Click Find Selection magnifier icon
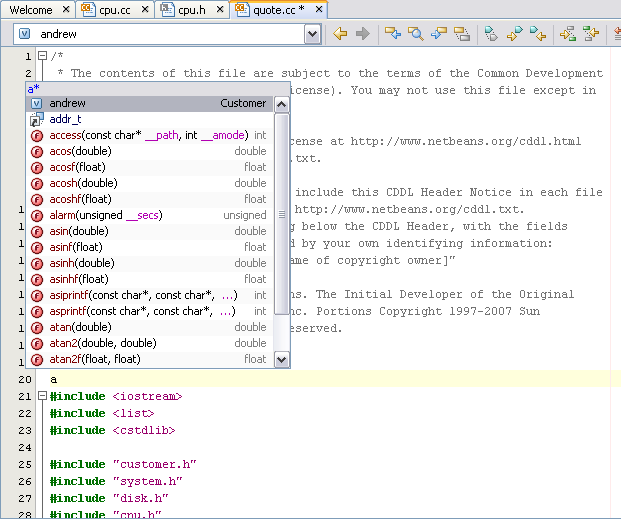 tap(416, 34)
